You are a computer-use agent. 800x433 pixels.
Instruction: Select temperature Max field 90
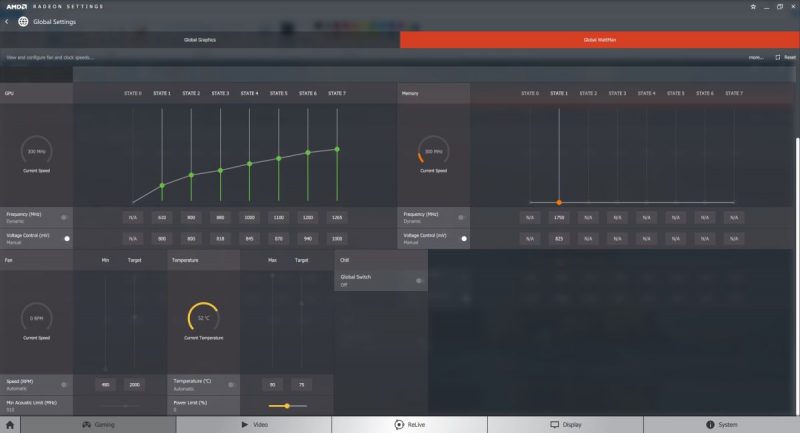pyautogui.click(x=272, y=385)
